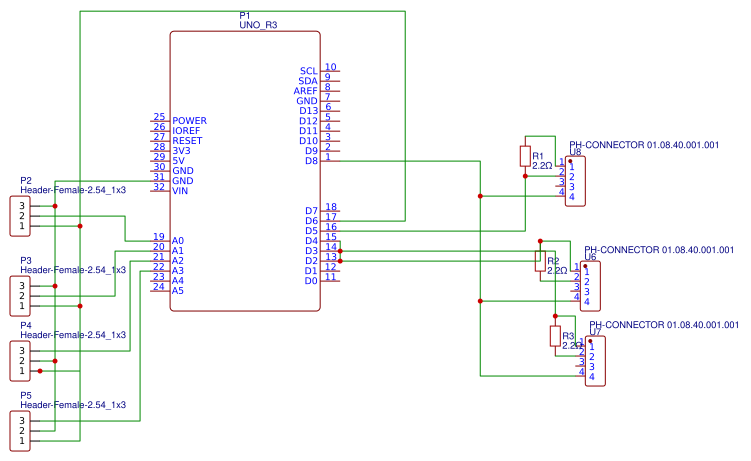The height and width of the screenshot is (461, 751).
Task: Click the P2 reference designator text
Action: tap(26, 180)
